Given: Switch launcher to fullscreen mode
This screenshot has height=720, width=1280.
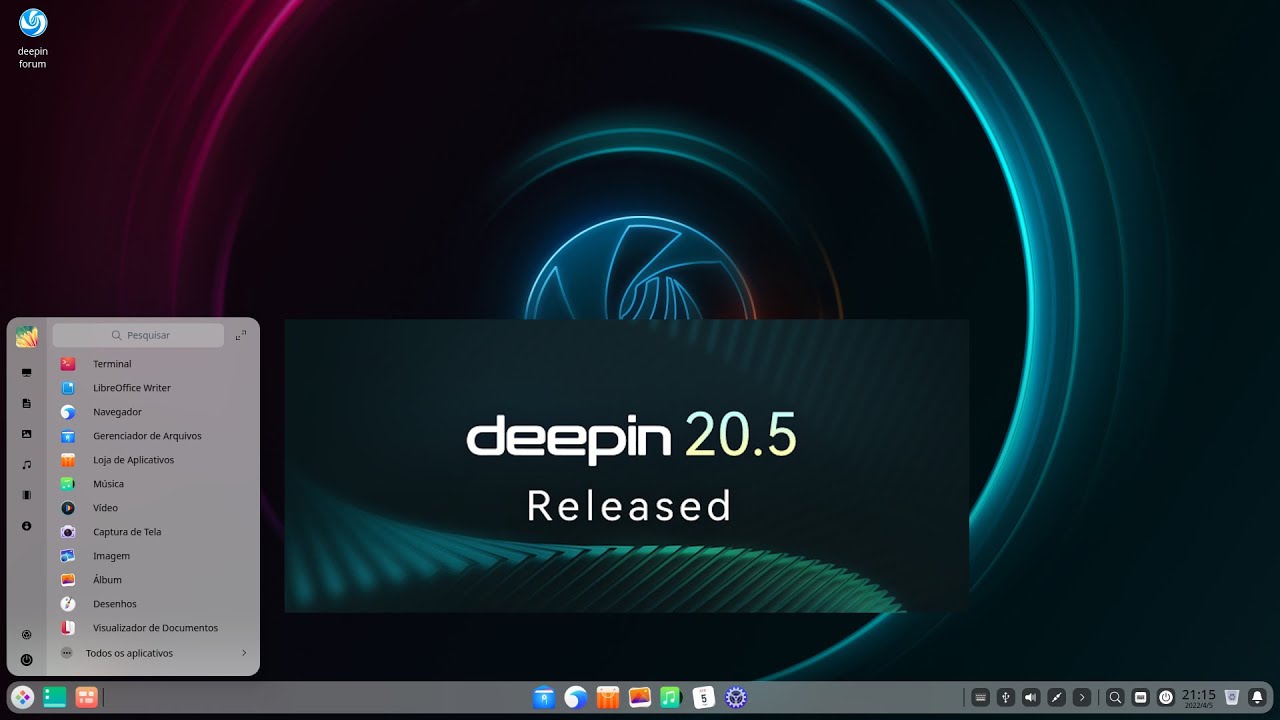Looking at the screenshot, I should (x=241, y=336).
